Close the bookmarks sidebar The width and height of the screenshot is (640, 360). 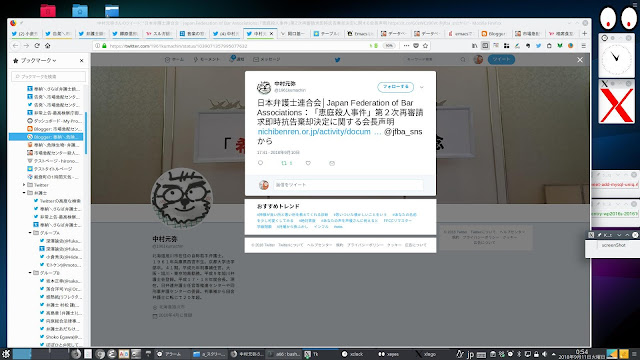[x=82, y=60]
